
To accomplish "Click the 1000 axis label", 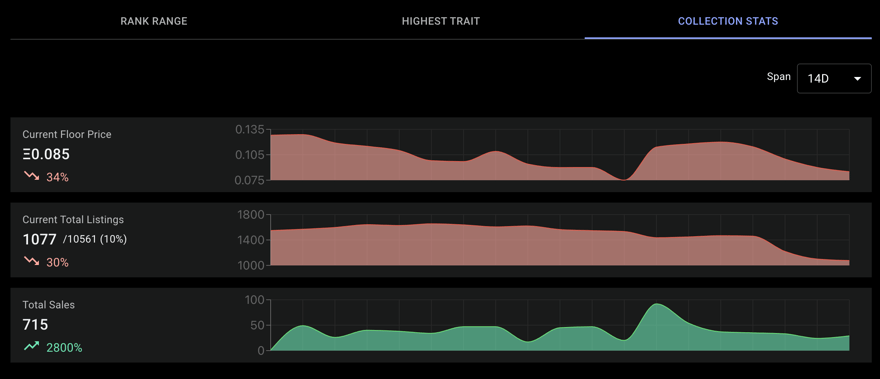I will (251, 265).
